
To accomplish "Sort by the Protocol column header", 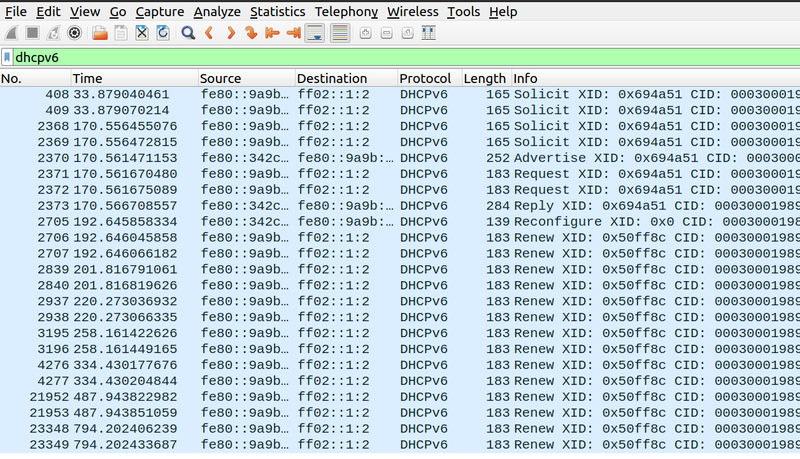I will tap(425, 78).
